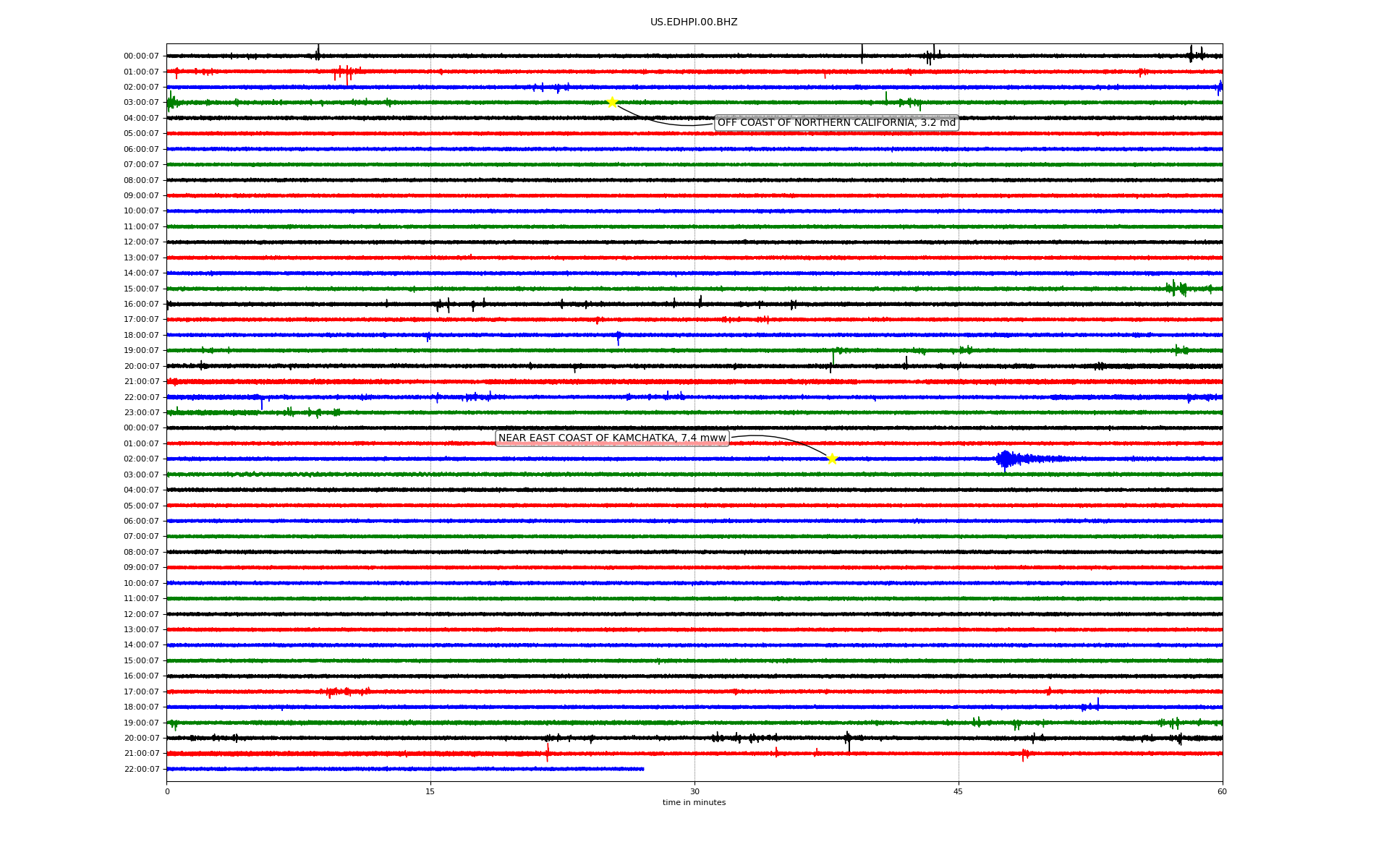Select the Kamchatka 7.4 mww annotation label

point(612,438)
